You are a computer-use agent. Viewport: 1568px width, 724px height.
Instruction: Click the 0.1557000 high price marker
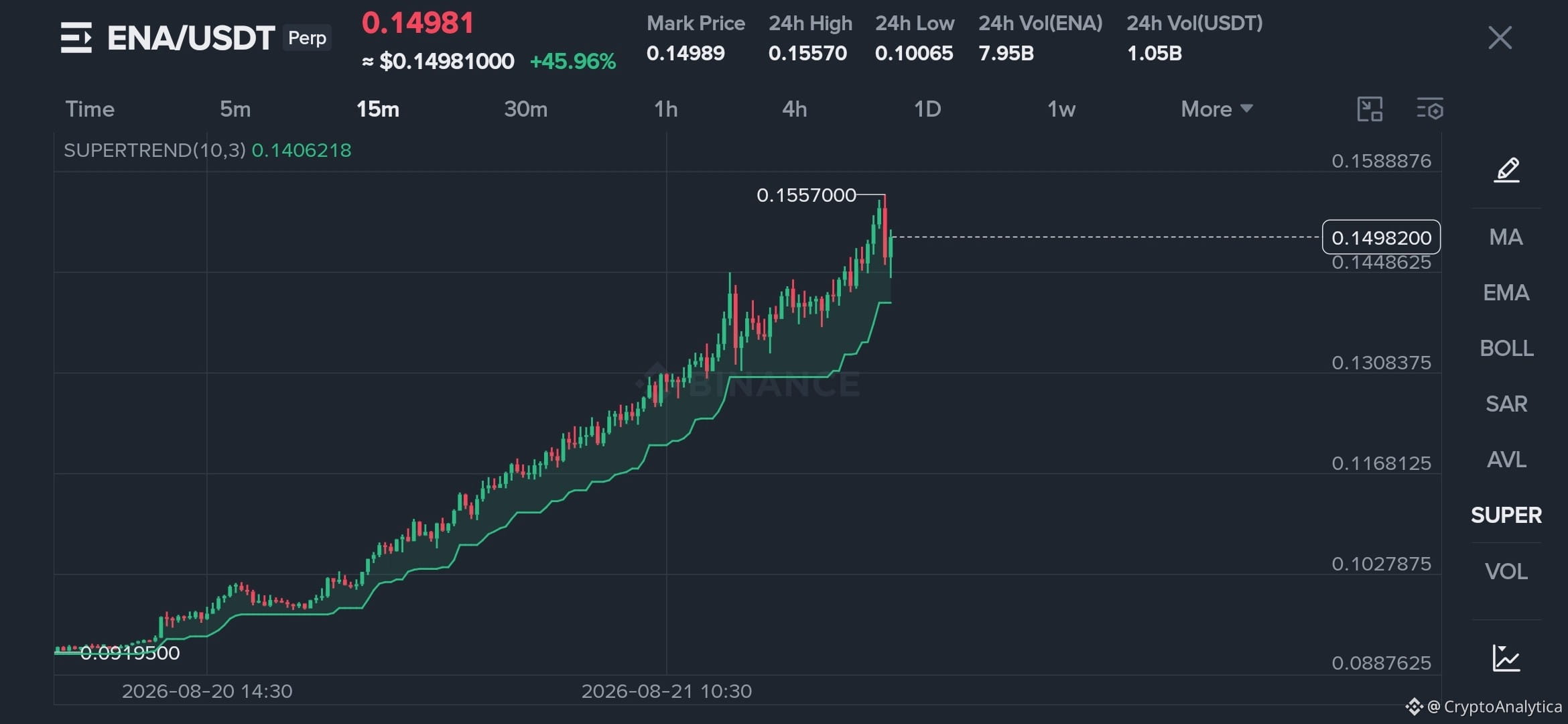pos(806,195)
